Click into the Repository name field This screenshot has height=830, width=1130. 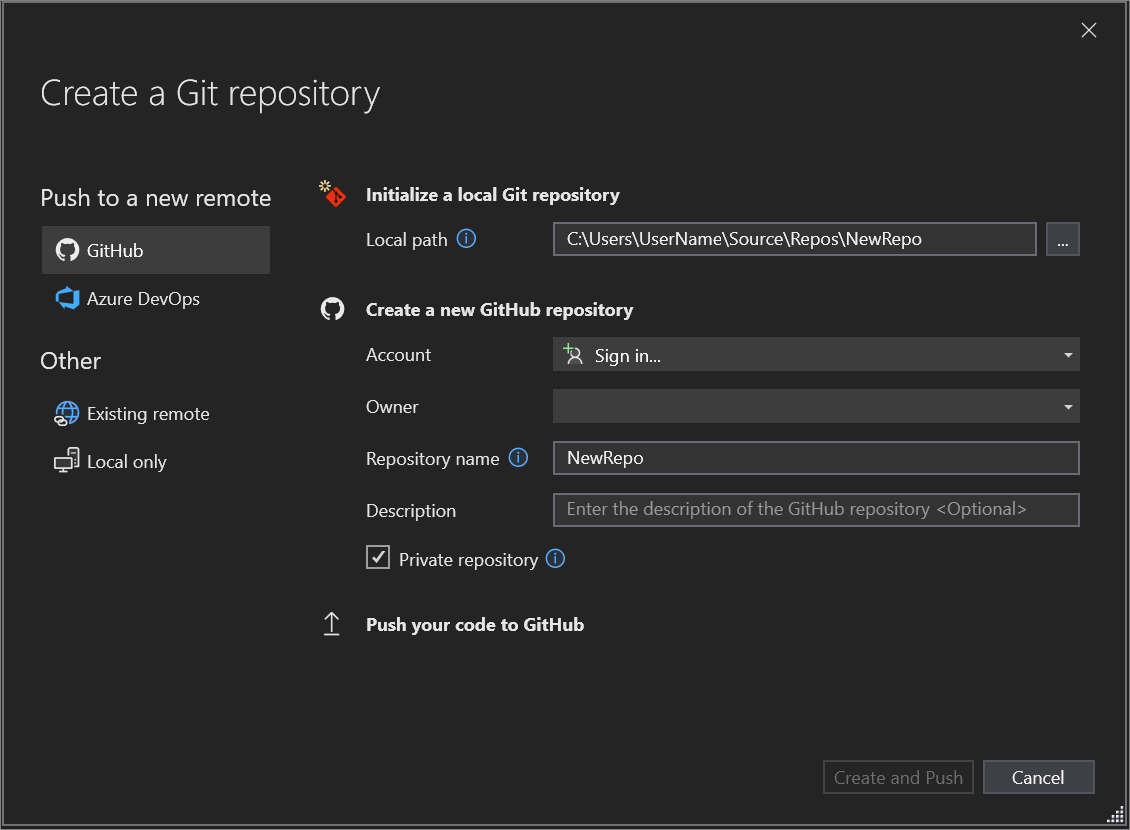pyautogui.click(x=815, y=458)
